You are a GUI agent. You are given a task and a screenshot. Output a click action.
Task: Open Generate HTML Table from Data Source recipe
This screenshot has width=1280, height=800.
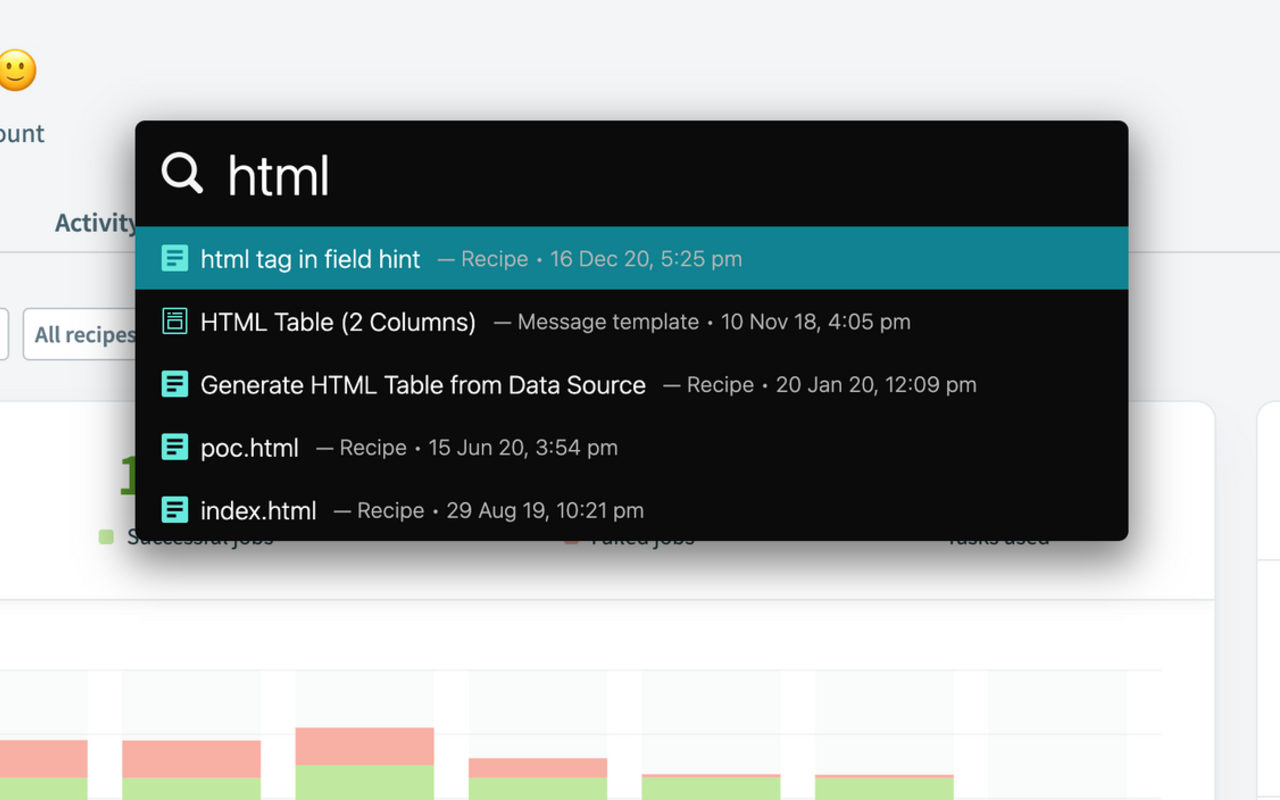click(x=423, y=385)
